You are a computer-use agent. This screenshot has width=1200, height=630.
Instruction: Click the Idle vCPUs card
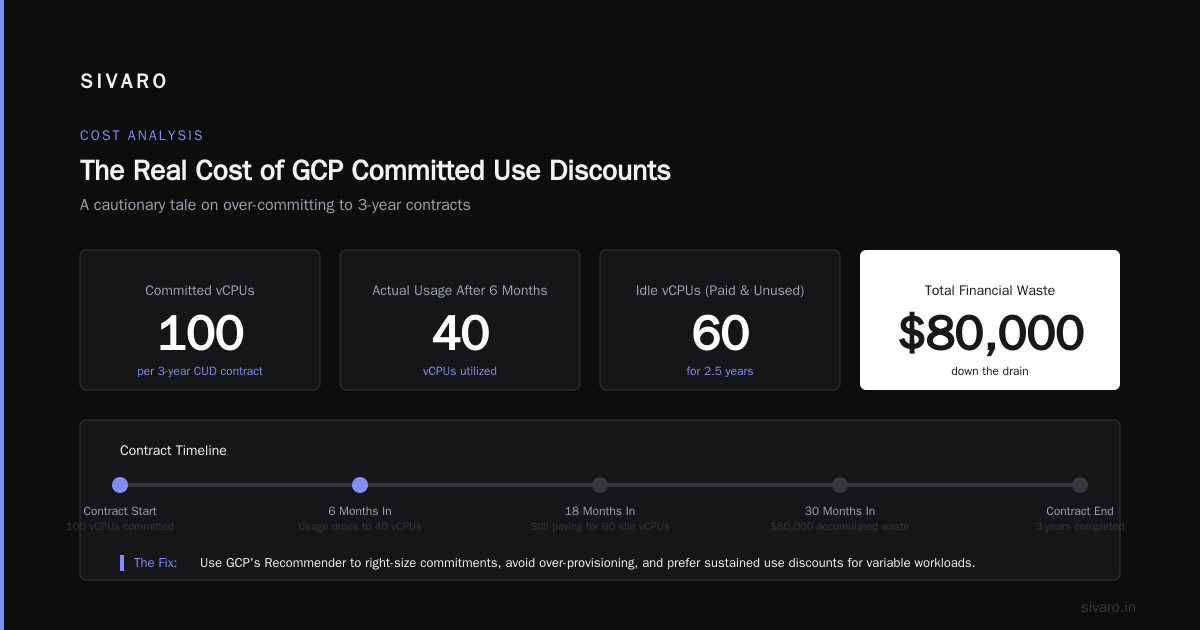[x=720, y=320]
